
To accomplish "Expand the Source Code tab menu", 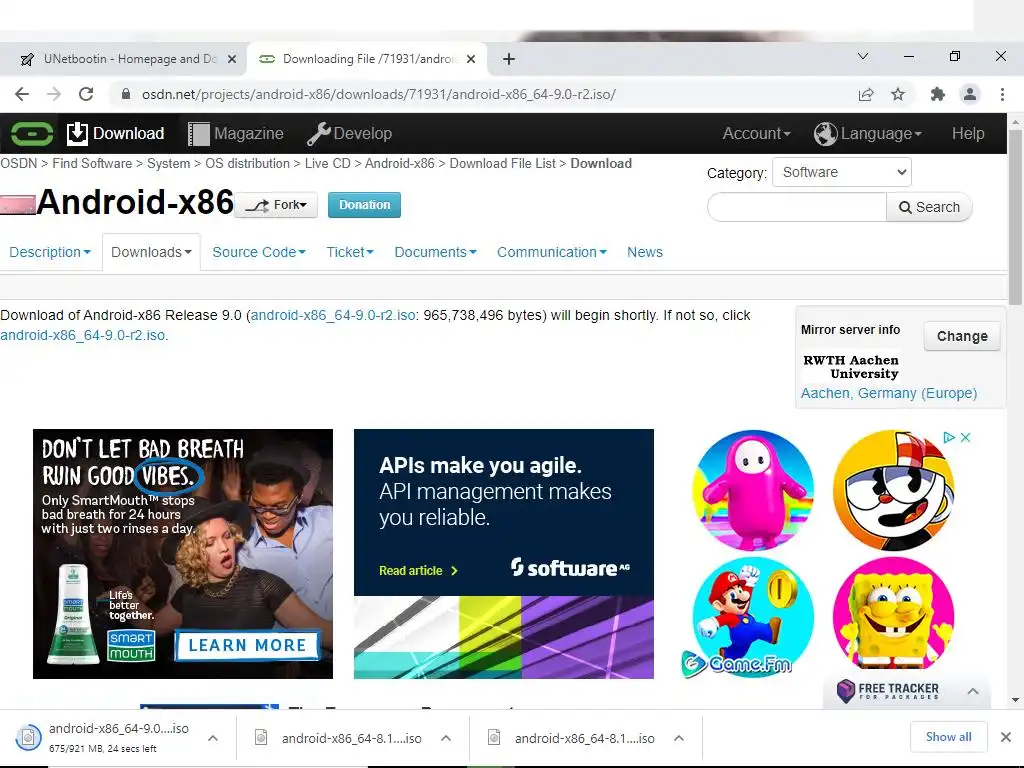I will (x=259, y=252).
